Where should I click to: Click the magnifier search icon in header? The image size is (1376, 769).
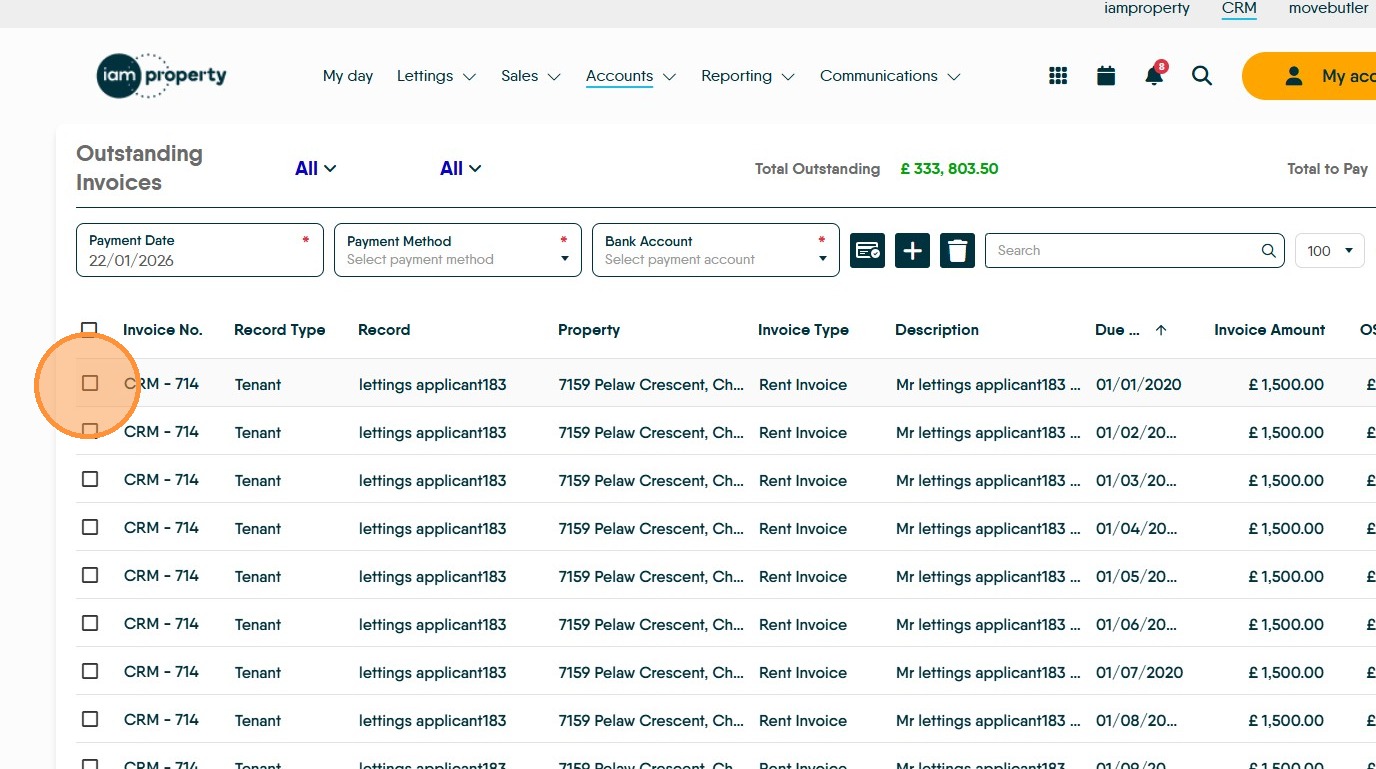coord(1202,76)
